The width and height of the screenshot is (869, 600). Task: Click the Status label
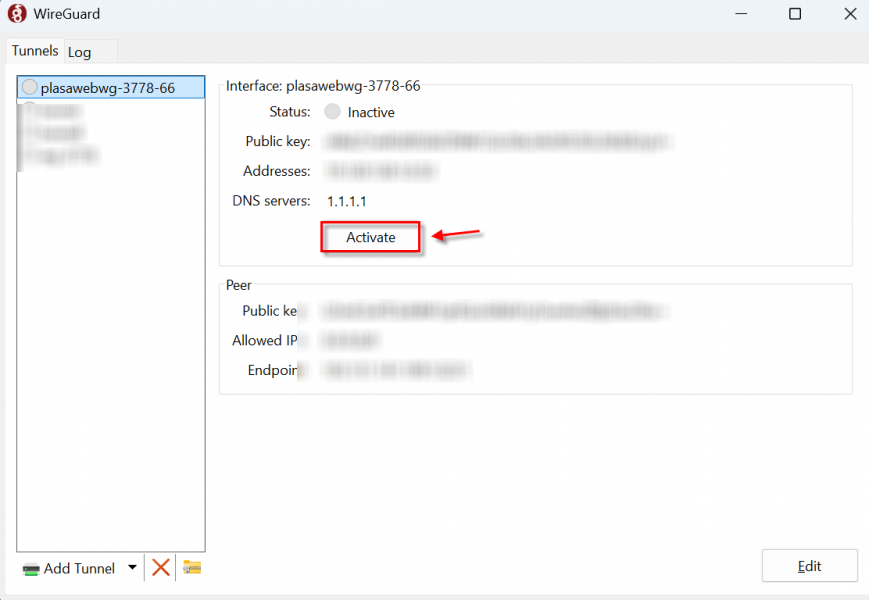coord(290,112)
